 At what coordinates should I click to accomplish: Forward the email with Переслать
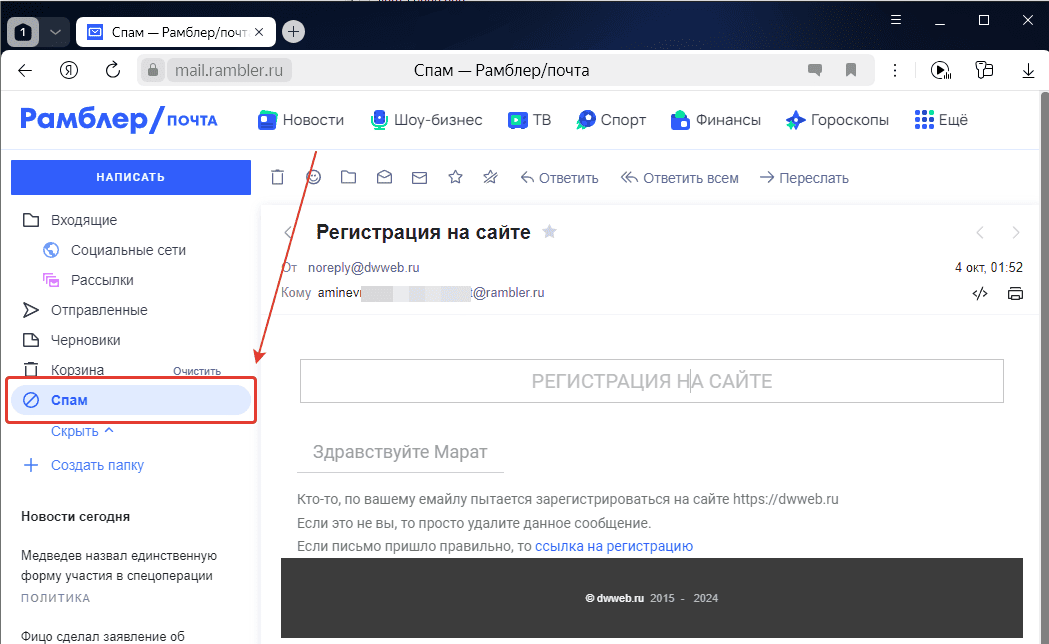[x=804, y=178]
